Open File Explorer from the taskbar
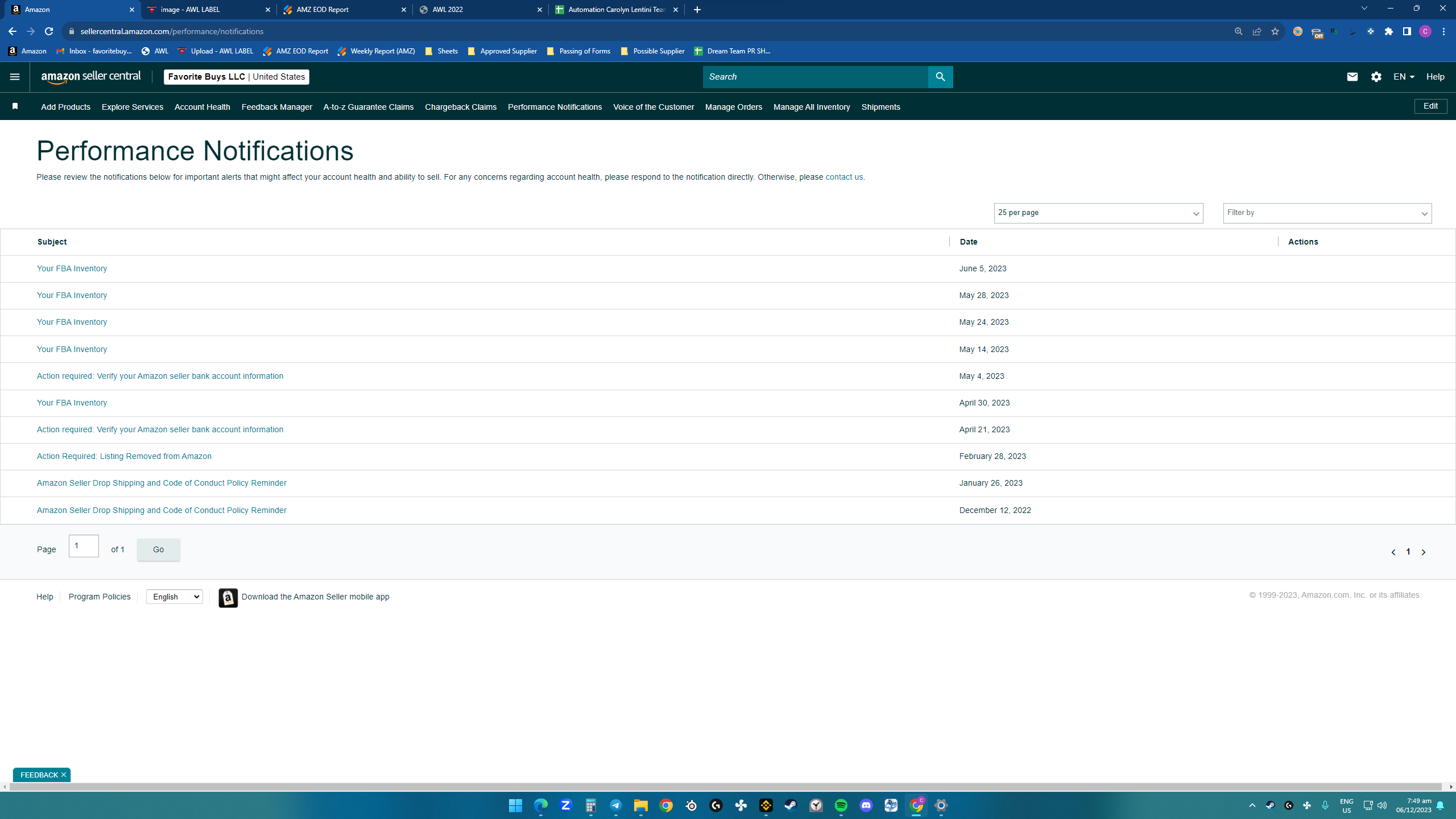Screen dimensions: 1456x819 point(640,805)
